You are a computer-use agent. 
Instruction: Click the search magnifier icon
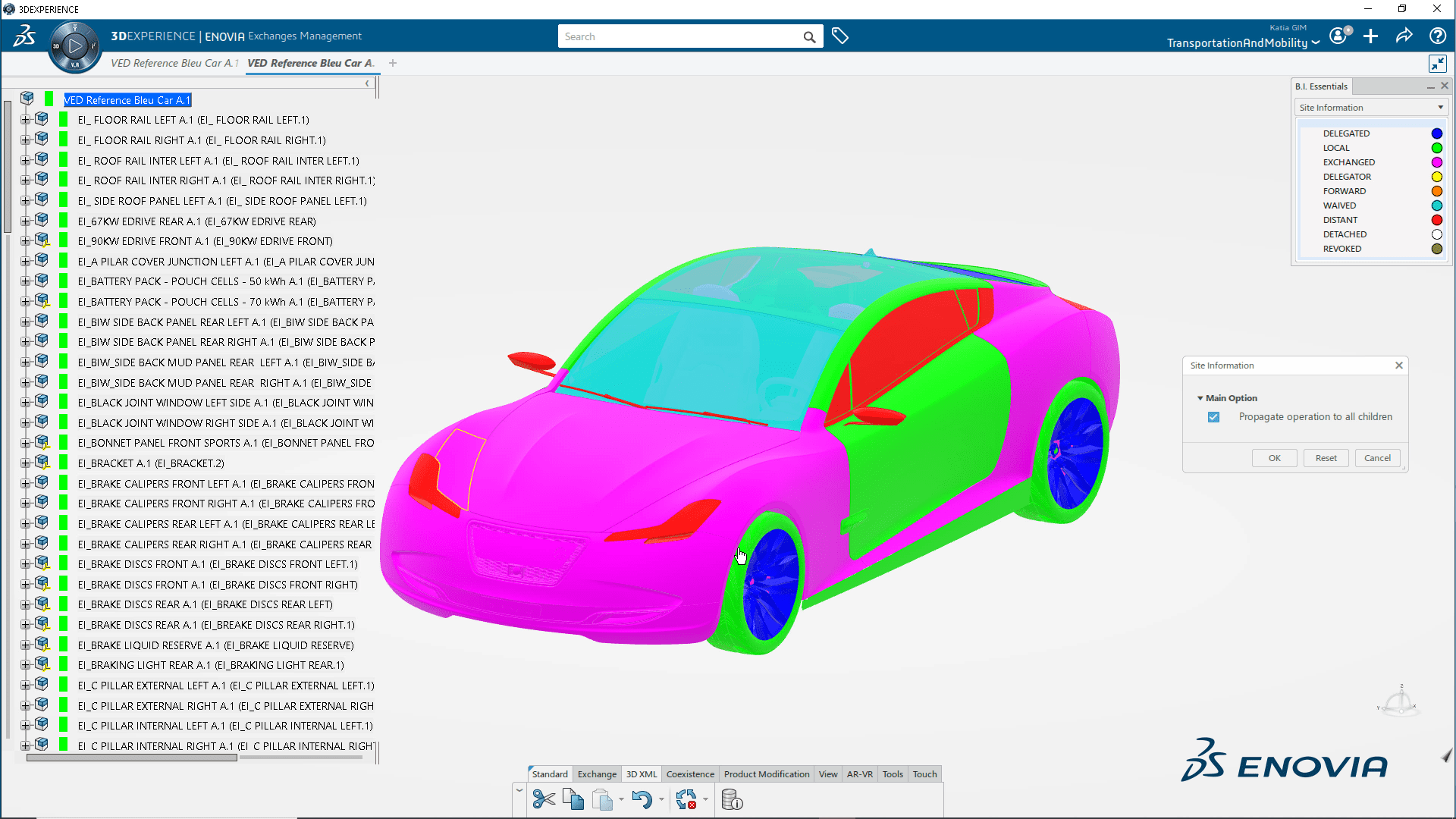(x=809, y=36)
